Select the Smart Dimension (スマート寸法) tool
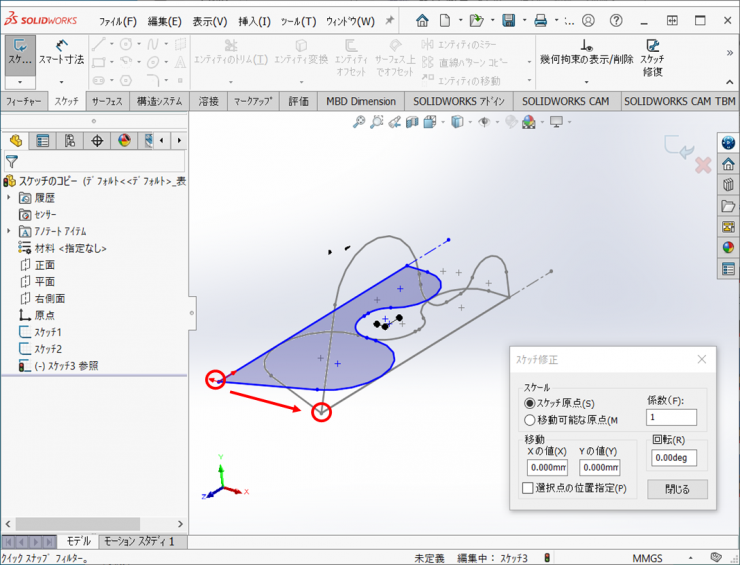740x565 pixels. 61,52
